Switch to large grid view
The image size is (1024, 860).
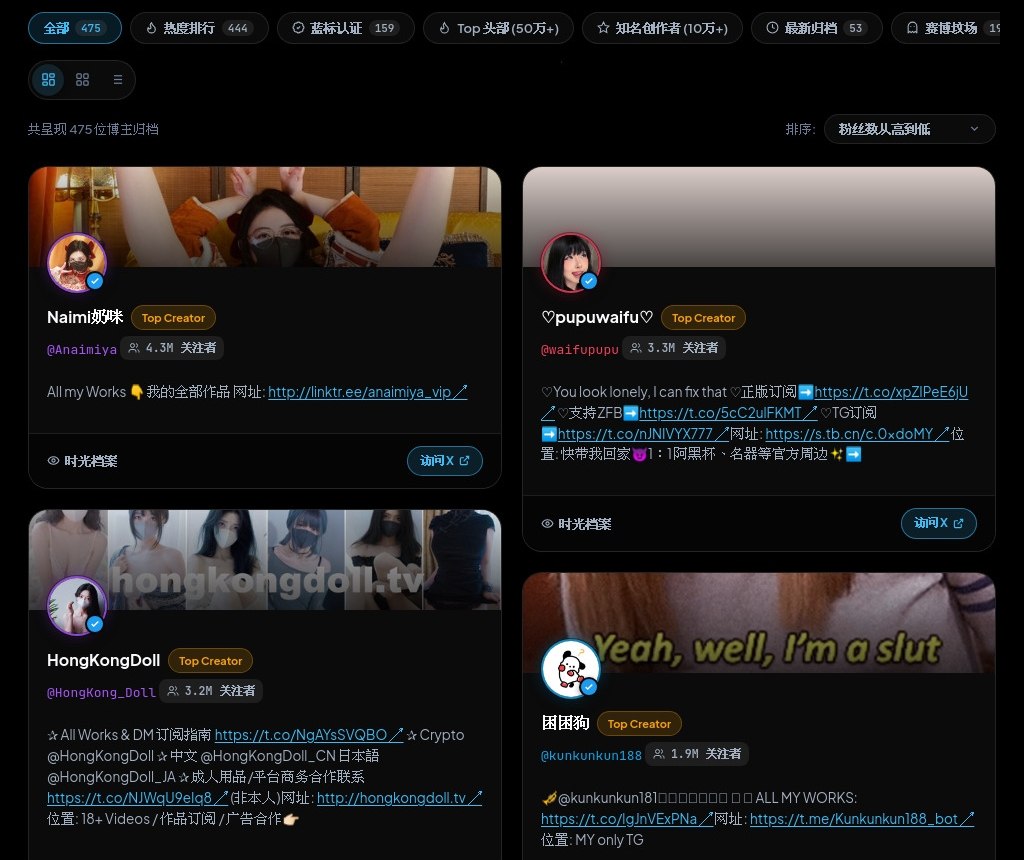point(48,80)
